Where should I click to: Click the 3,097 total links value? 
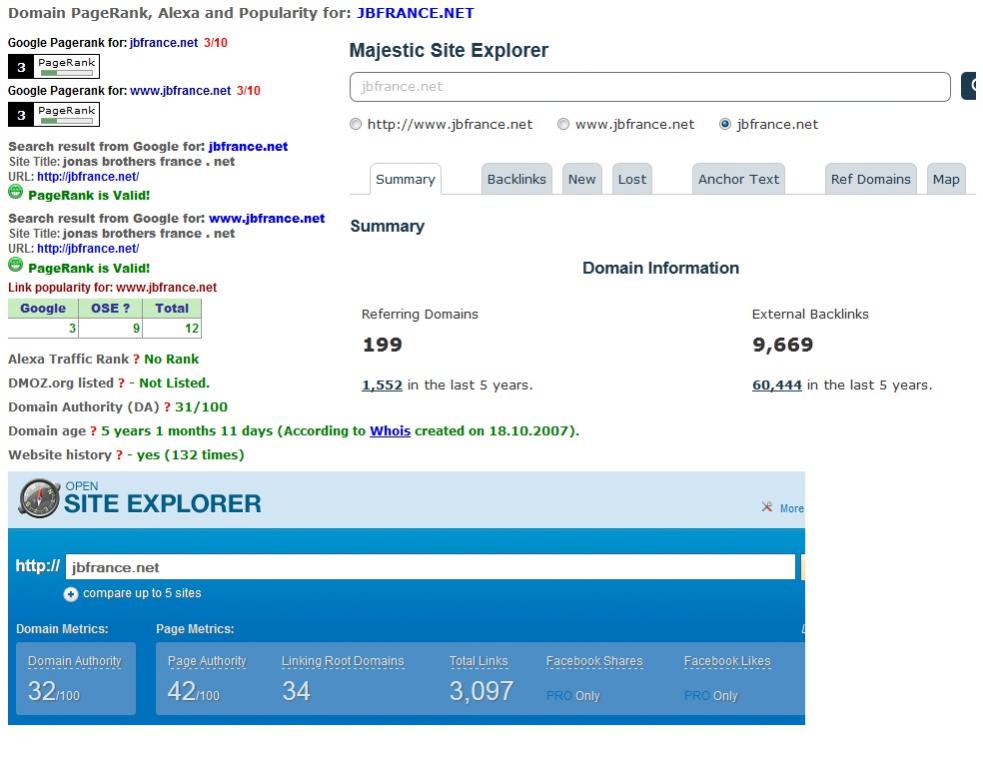(481, 692)
